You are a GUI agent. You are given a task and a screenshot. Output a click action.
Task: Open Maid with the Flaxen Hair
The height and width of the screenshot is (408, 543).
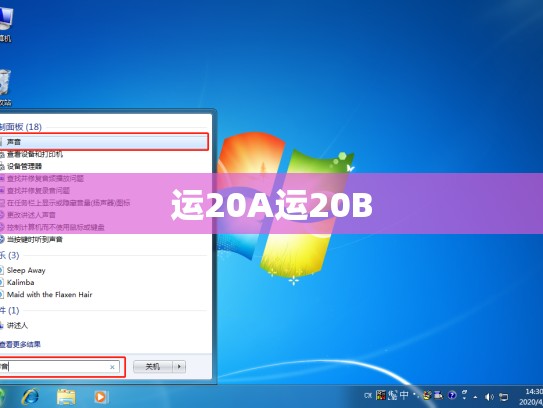point(49,294)
